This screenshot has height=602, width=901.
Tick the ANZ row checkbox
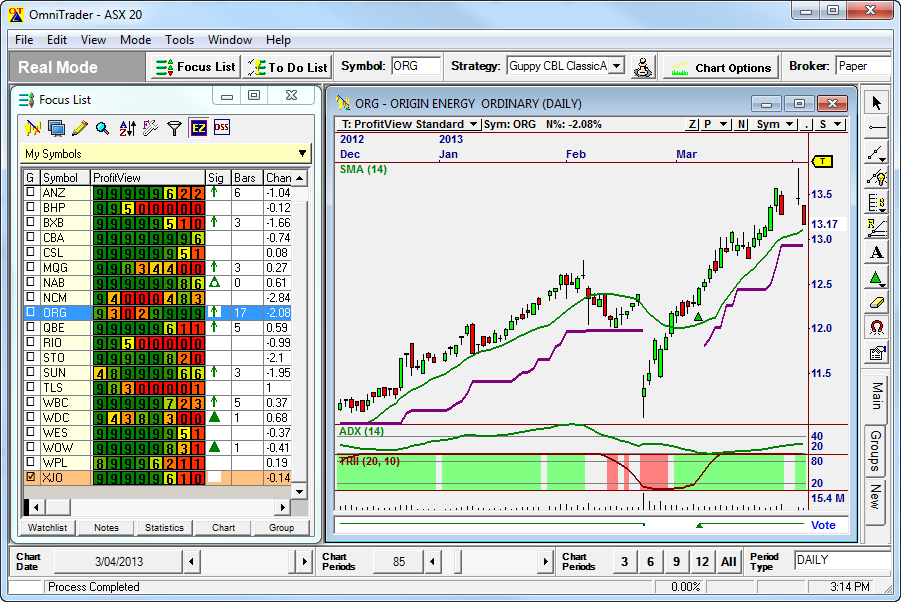pyautogui.click(x=30, y=192)
